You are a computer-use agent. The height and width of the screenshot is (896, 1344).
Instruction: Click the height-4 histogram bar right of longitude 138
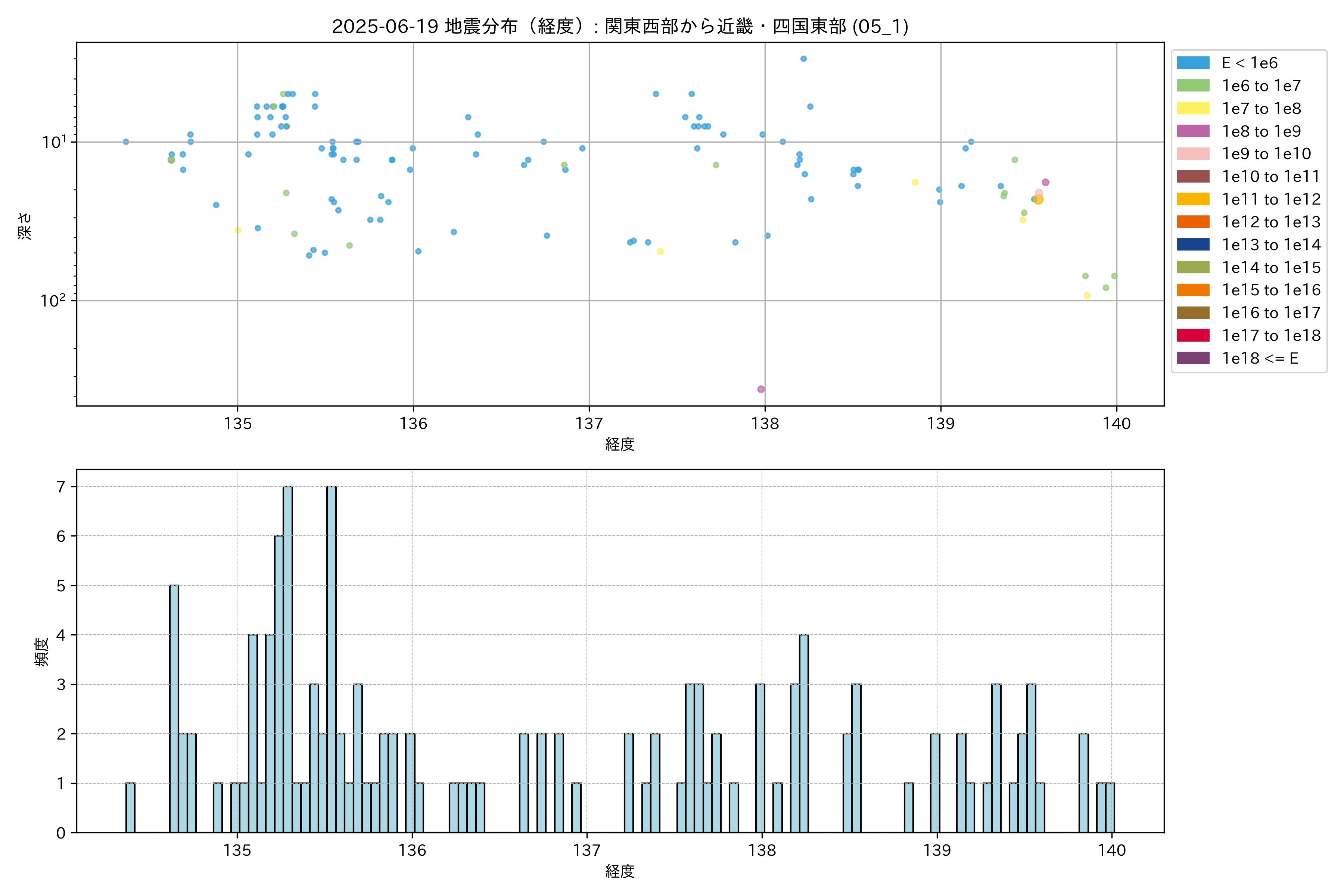click(803, 733)
